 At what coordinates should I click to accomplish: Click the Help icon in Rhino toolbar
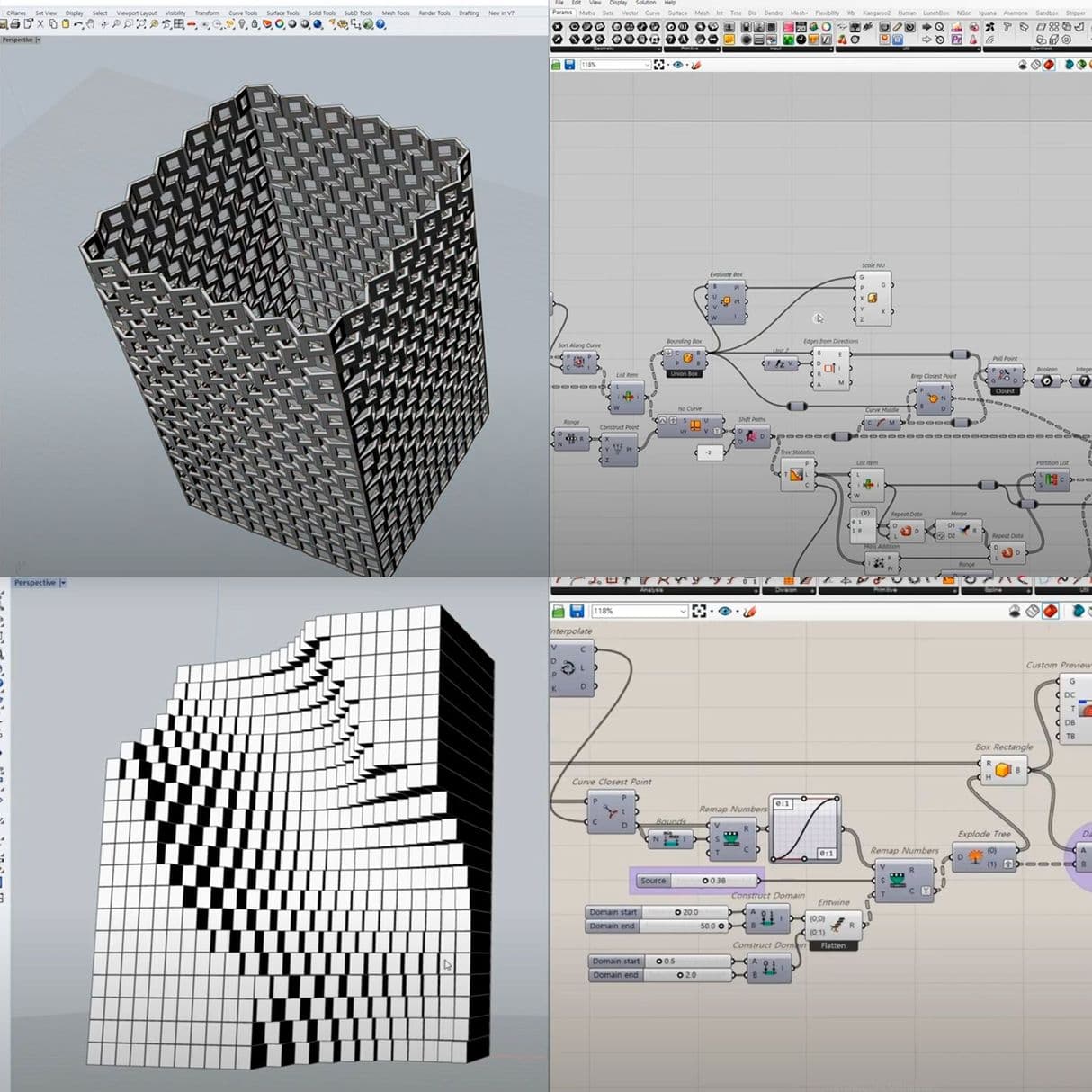click(x=380, y=24)
